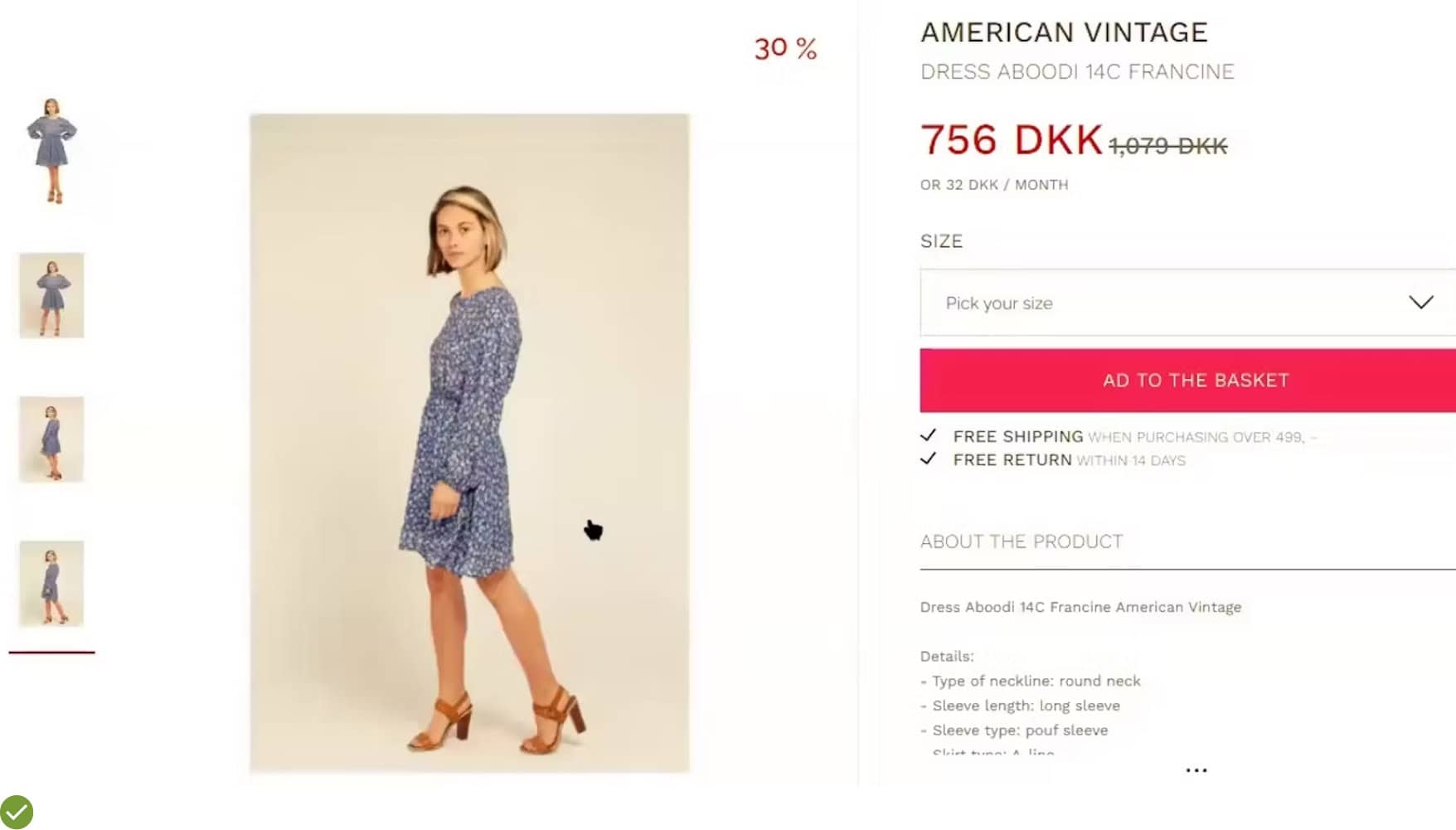Select the first front-view dress thumbnail
Image resolution: width=1456 pixels, height=830 pixels.
(51, 151)
